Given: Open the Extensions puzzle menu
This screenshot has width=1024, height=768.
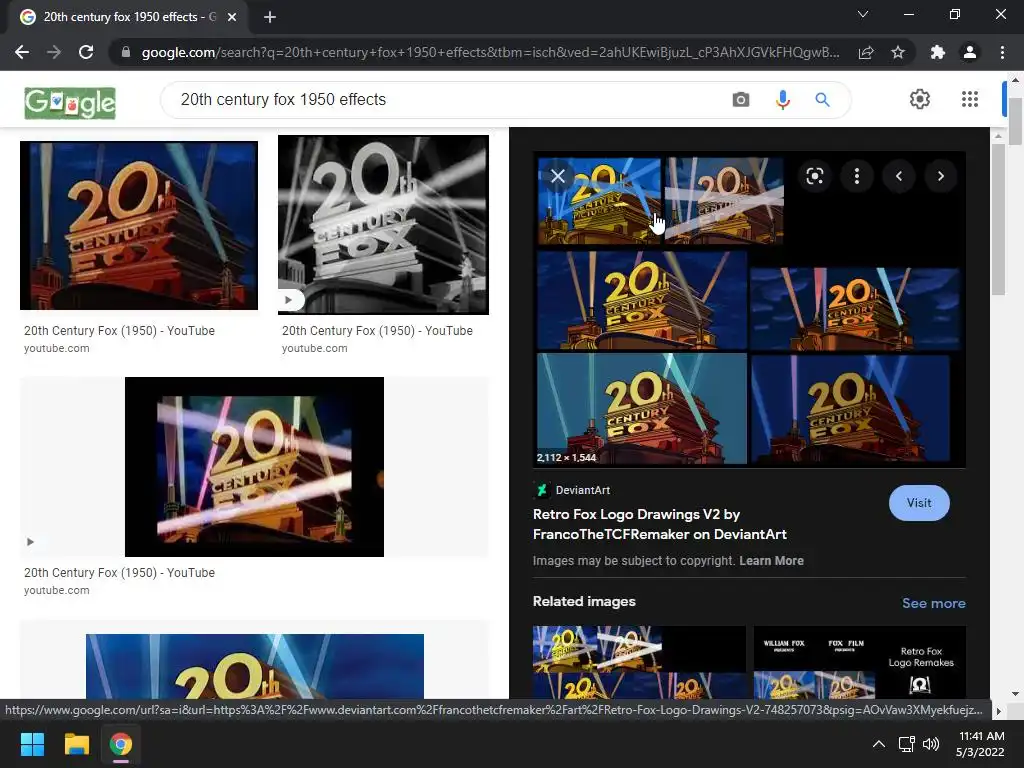Looking at the screenshot, I should 938,52.
